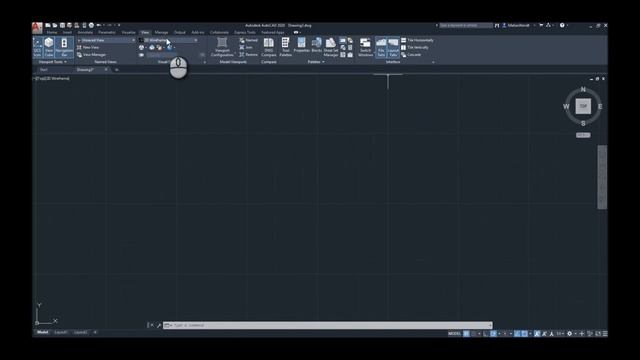Viewport: 640px width, 360px height.
Task: Click Switch Windows button
Action: coord(365,47)
